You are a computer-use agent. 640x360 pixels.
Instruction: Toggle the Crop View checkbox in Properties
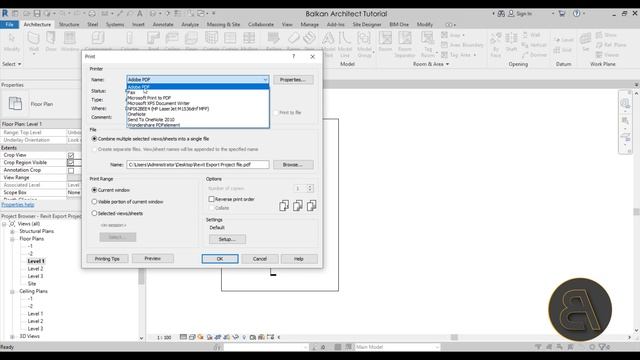(71, 156)
